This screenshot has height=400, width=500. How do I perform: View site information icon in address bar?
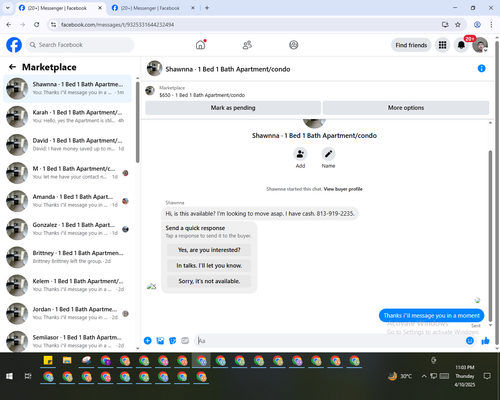coord(53,25)
